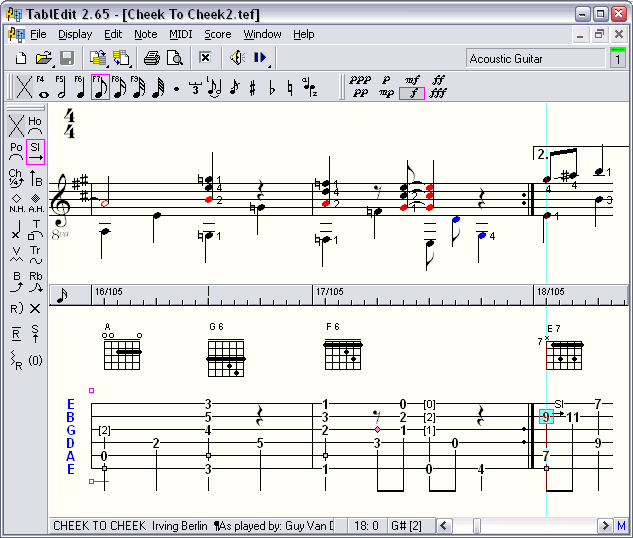Apply flat accidental
633x538 pixels.
[x=272, y=88]
